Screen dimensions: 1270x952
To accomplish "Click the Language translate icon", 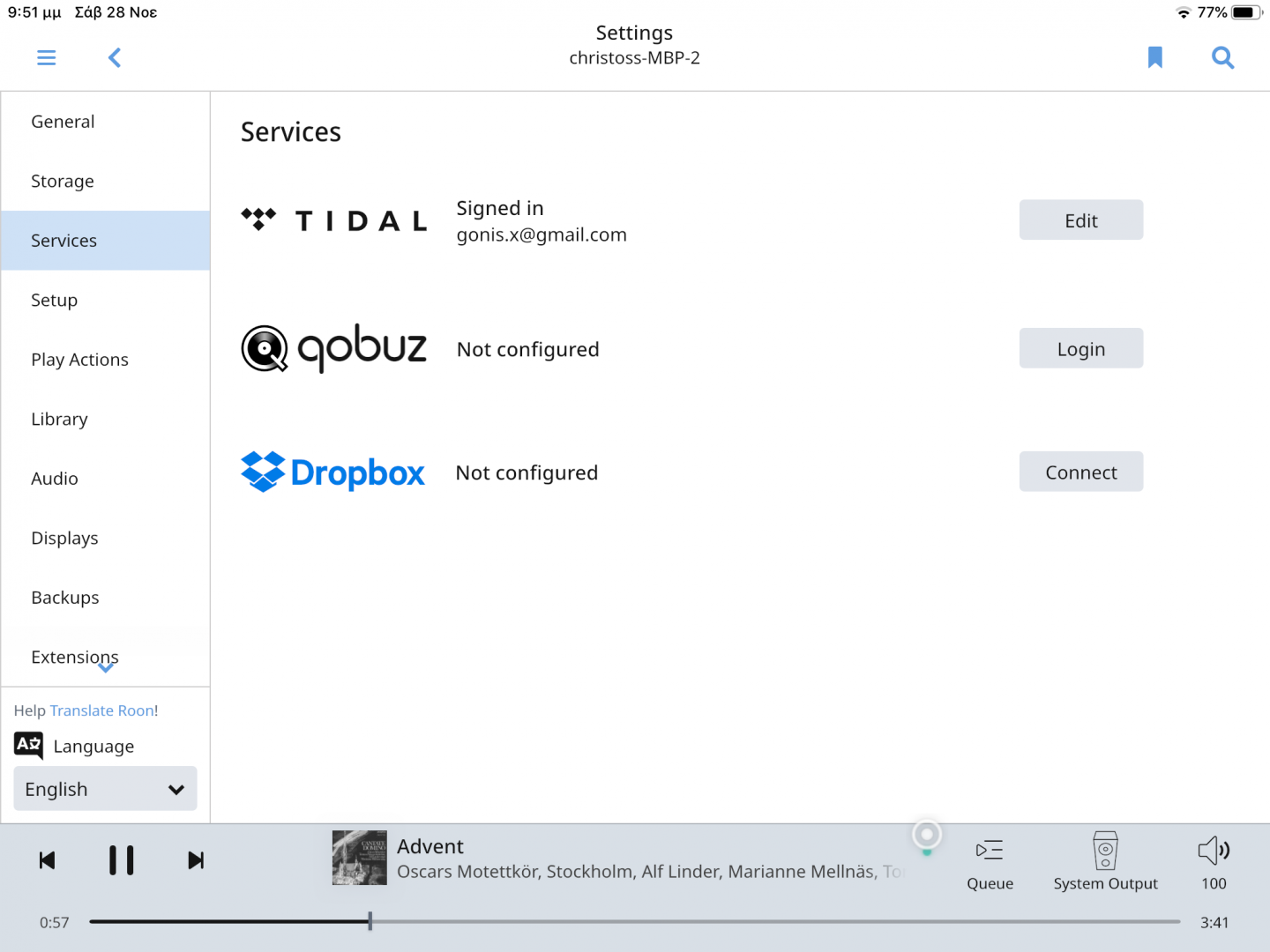I will (29, 746).
